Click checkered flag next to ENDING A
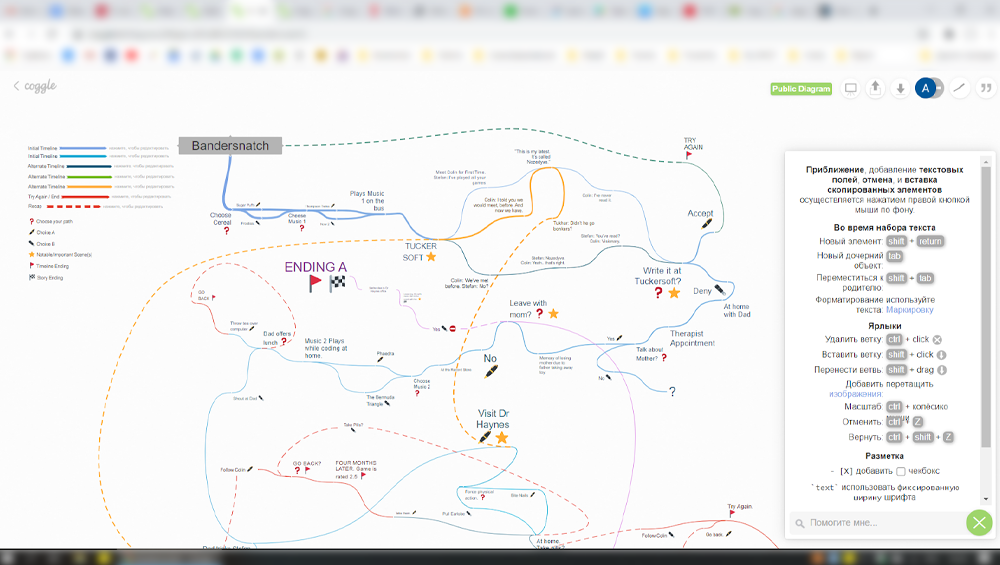Screen dimensions: 1000x565 pyautogui.click(x=337, y=283)
